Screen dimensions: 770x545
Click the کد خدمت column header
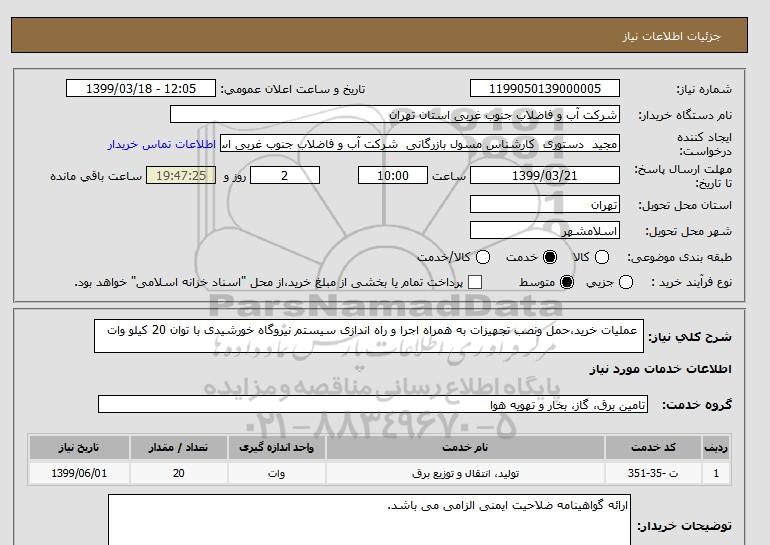click(653, 447)
